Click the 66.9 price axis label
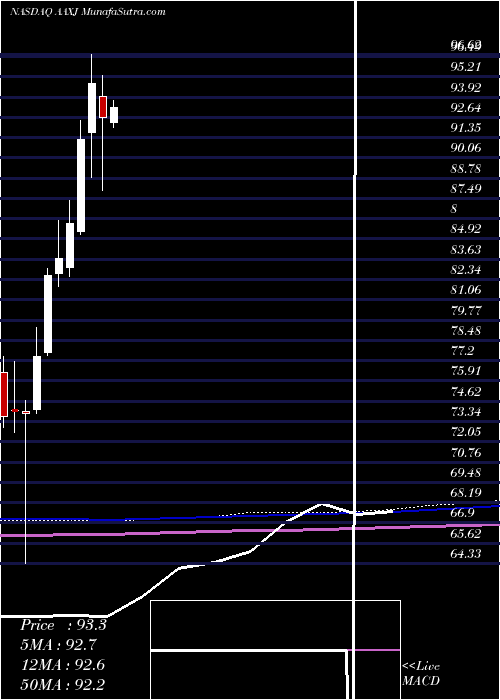Screen dimensions: 500x700 pos(462,513)
